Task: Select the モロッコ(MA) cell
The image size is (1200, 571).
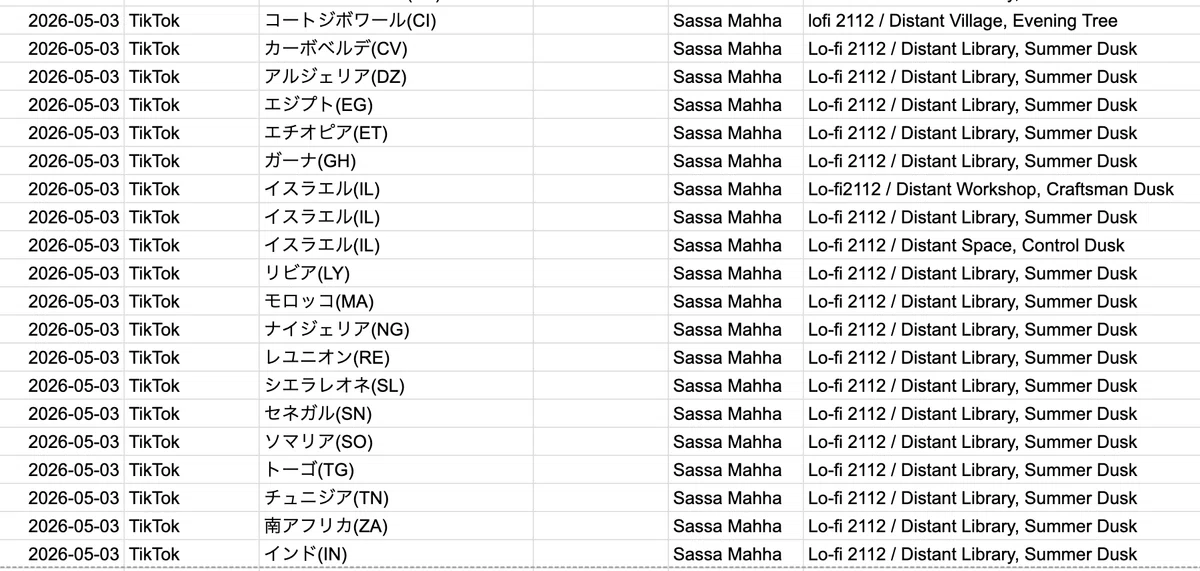Action: click(396, 301)
